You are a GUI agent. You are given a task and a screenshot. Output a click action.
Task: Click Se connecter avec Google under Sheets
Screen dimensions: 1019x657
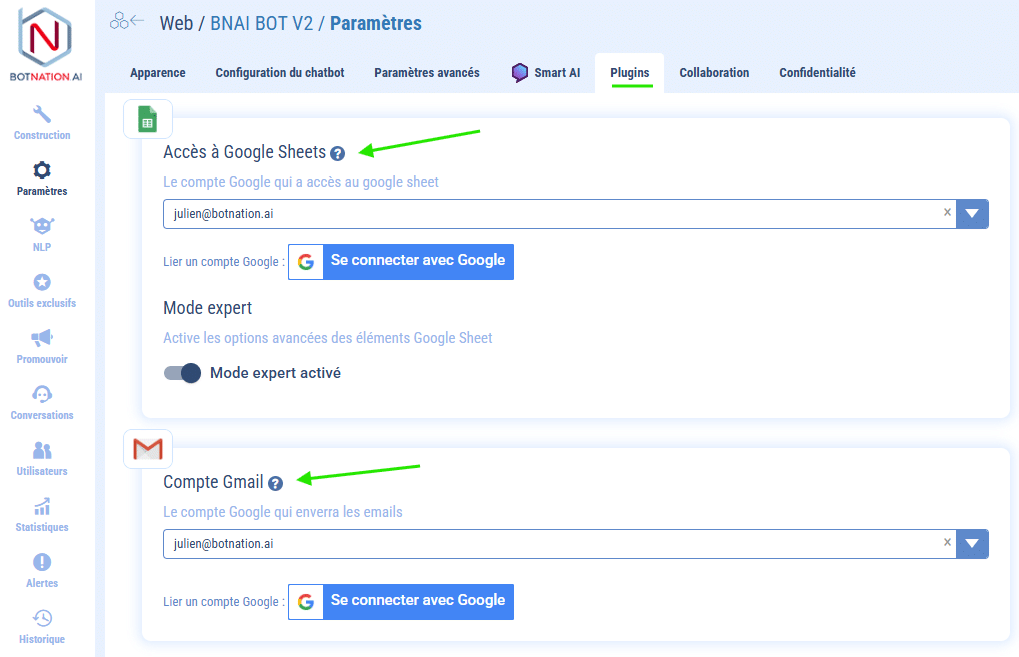(x=401, y=261)
